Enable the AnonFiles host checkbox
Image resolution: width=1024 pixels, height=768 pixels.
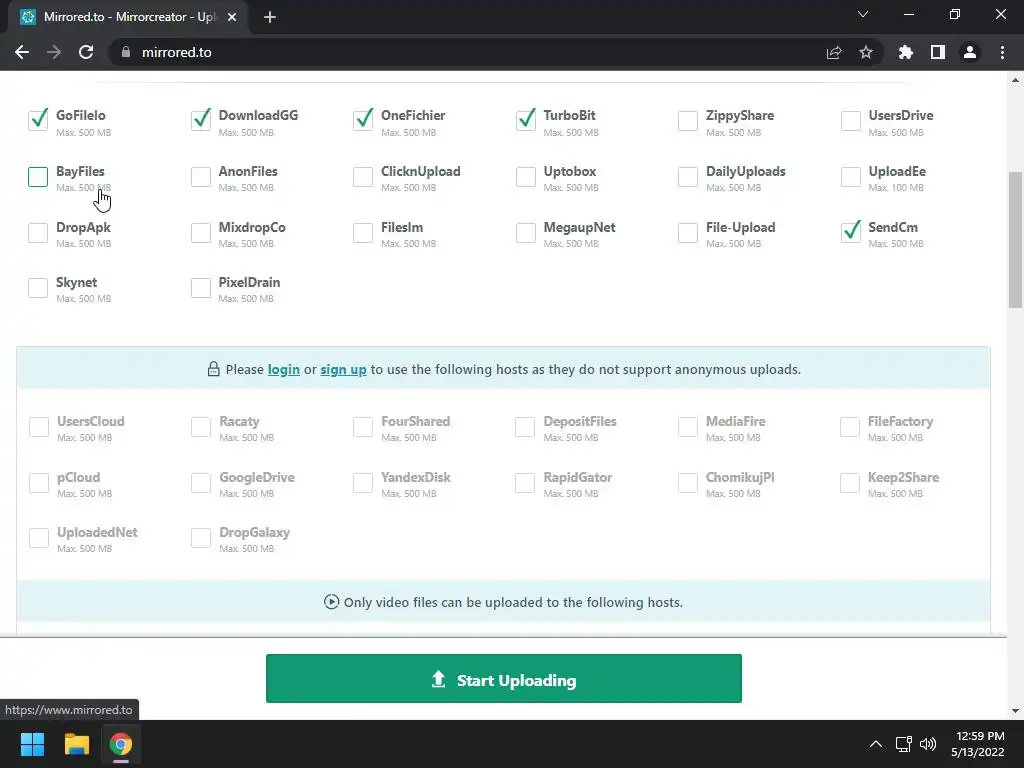point(200,176)
